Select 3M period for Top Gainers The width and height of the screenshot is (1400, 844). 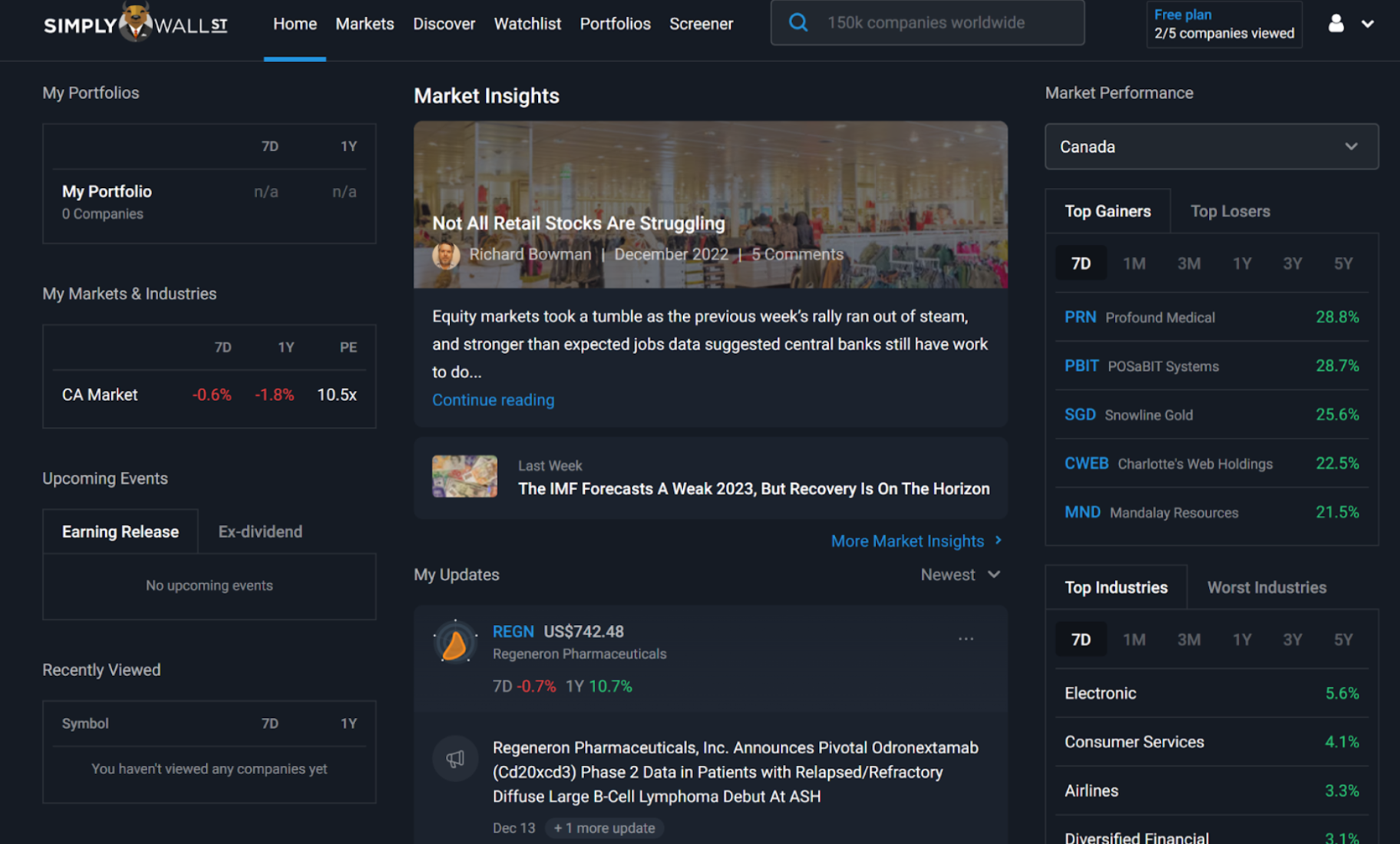[1189, 263]
